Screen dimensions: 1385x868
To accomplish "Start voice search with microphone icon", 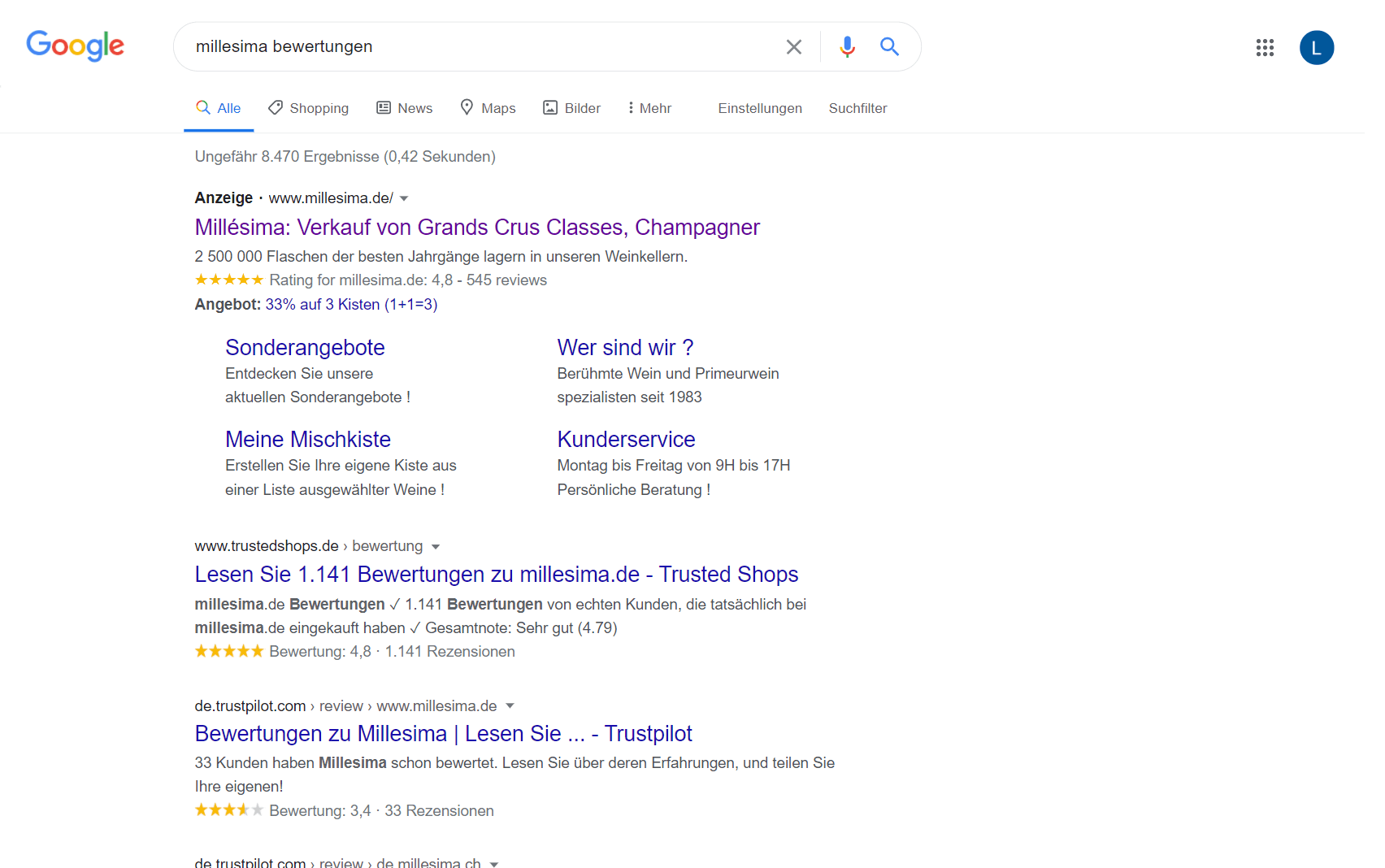I will (847, 47).
